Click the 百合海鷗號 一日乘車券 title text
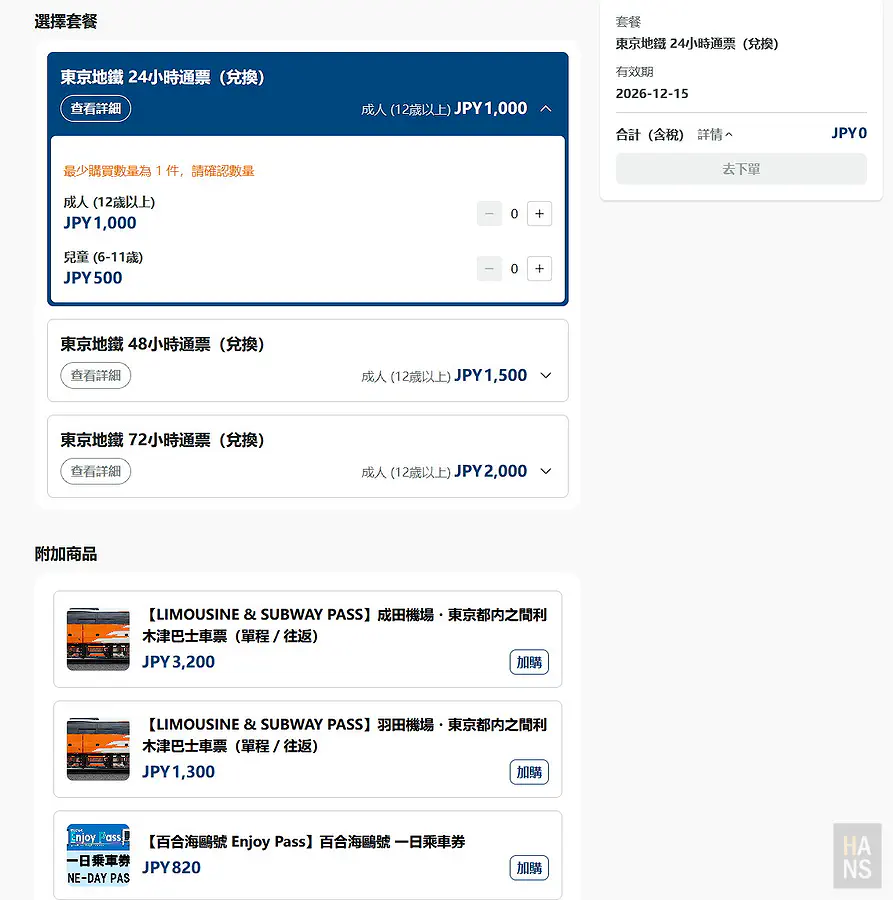This screenshot has height=900, width=893. click(304, 842)
